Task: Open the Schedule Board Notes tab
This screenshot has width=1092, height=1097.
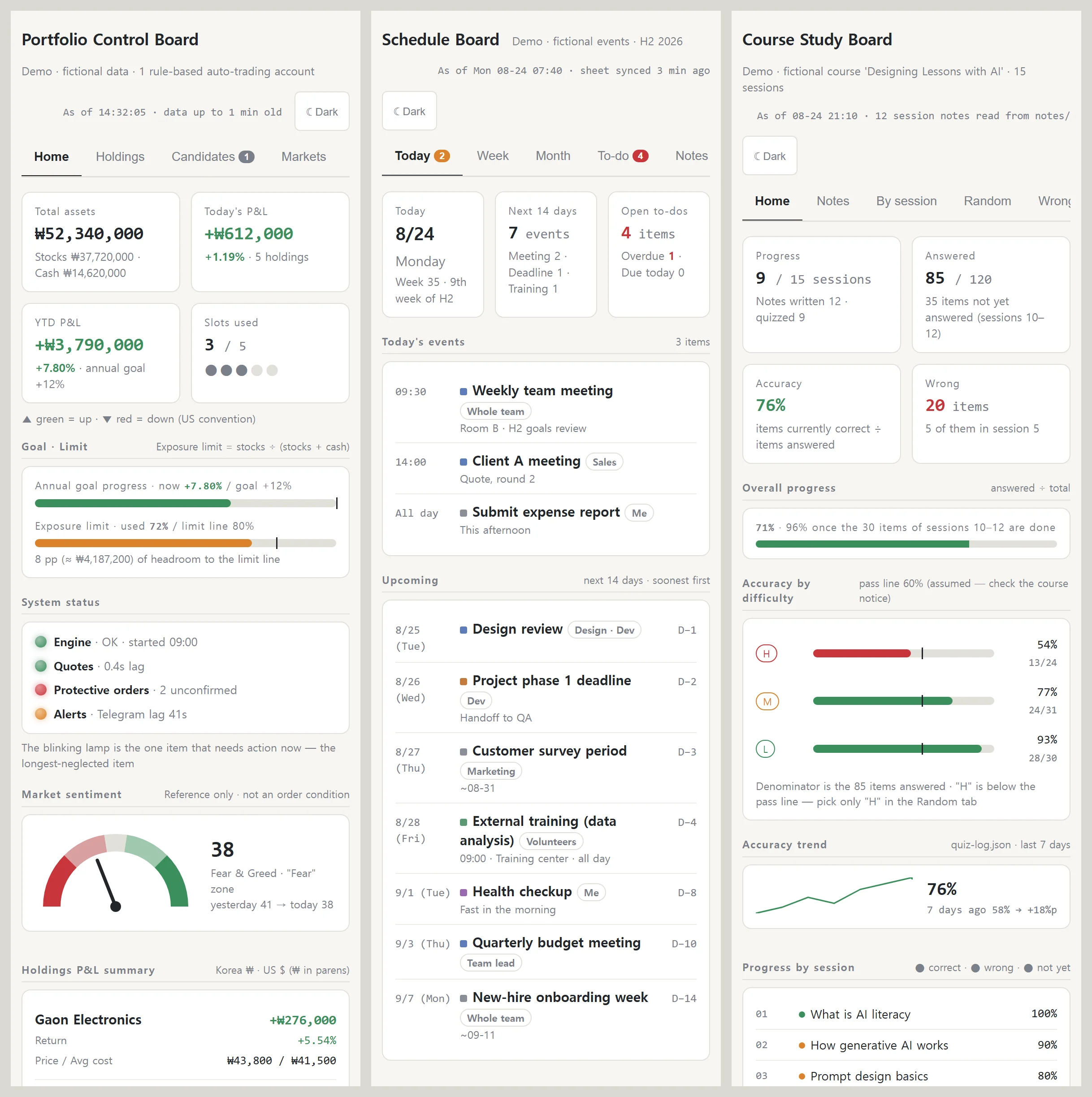Action: (691, 155)
